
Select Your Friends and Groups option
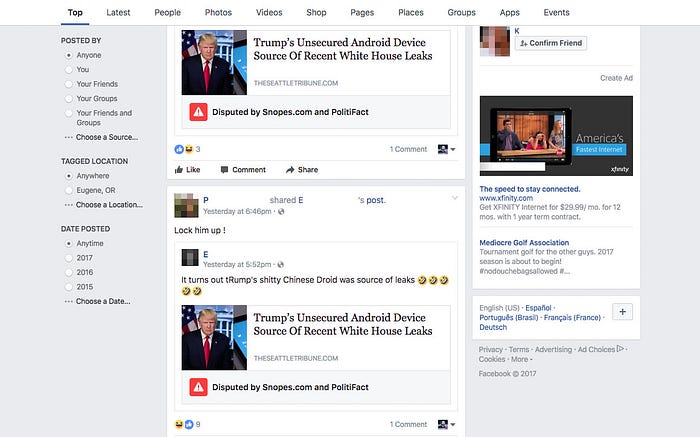(69, 113)
